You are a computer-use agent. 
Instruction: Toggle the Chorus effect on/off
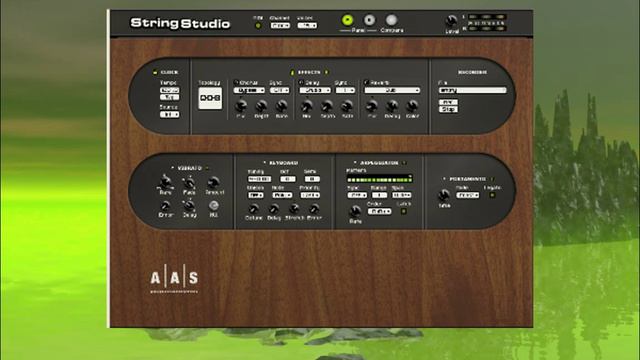(x=236, y=82)
